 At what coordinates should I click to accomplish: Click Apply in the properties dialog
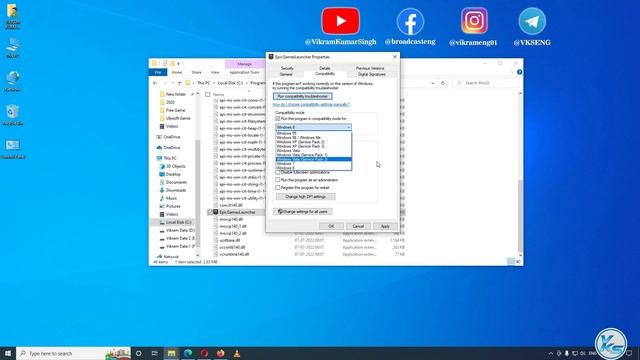tap(385, 226)
